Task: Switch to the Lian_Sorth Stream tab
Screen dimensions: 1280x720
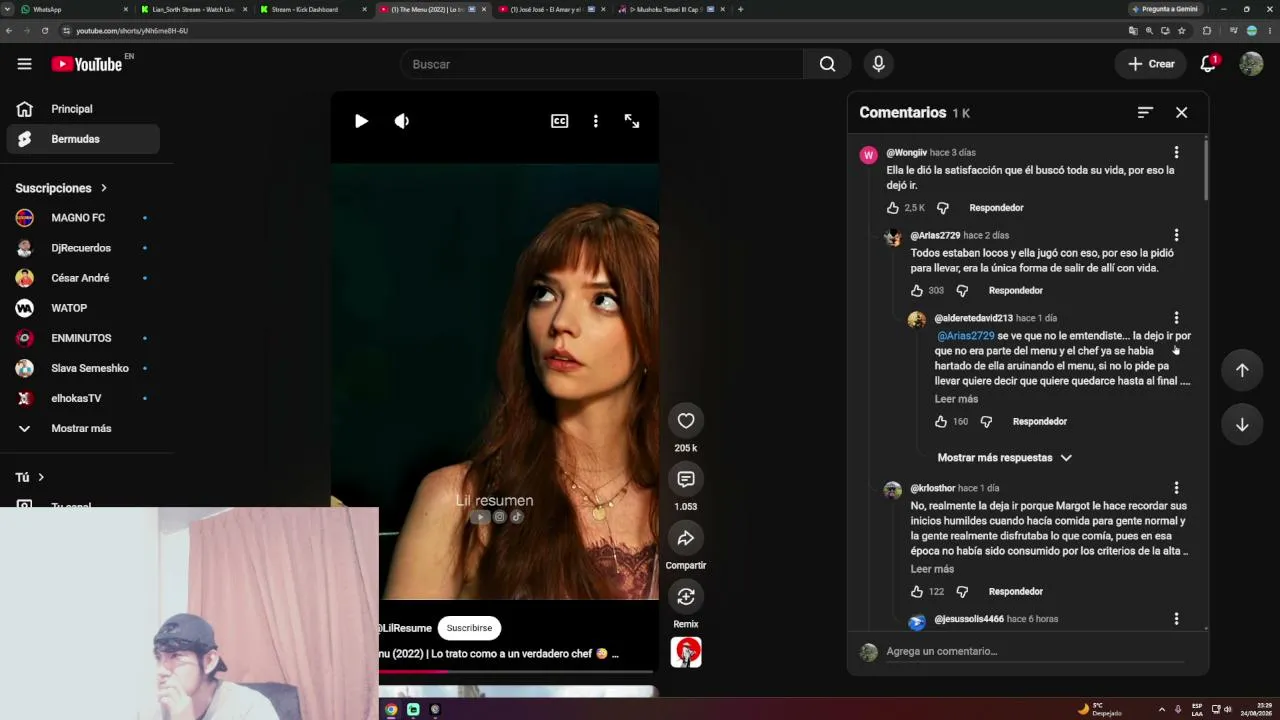Action: pyautogui.click(x=193, y=9)
